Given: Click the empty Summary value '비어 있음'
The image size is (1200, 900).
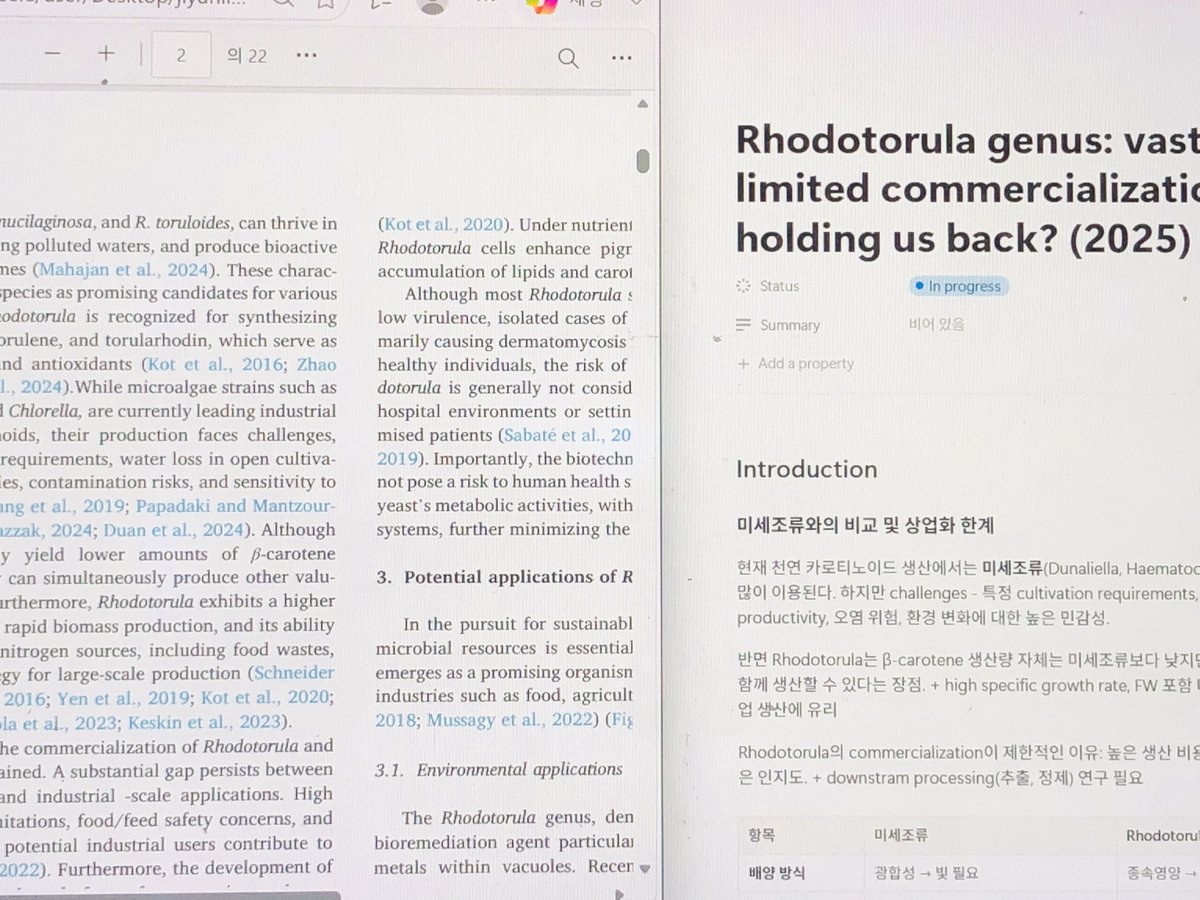Looking at the screenshot, I should (936, 324).
